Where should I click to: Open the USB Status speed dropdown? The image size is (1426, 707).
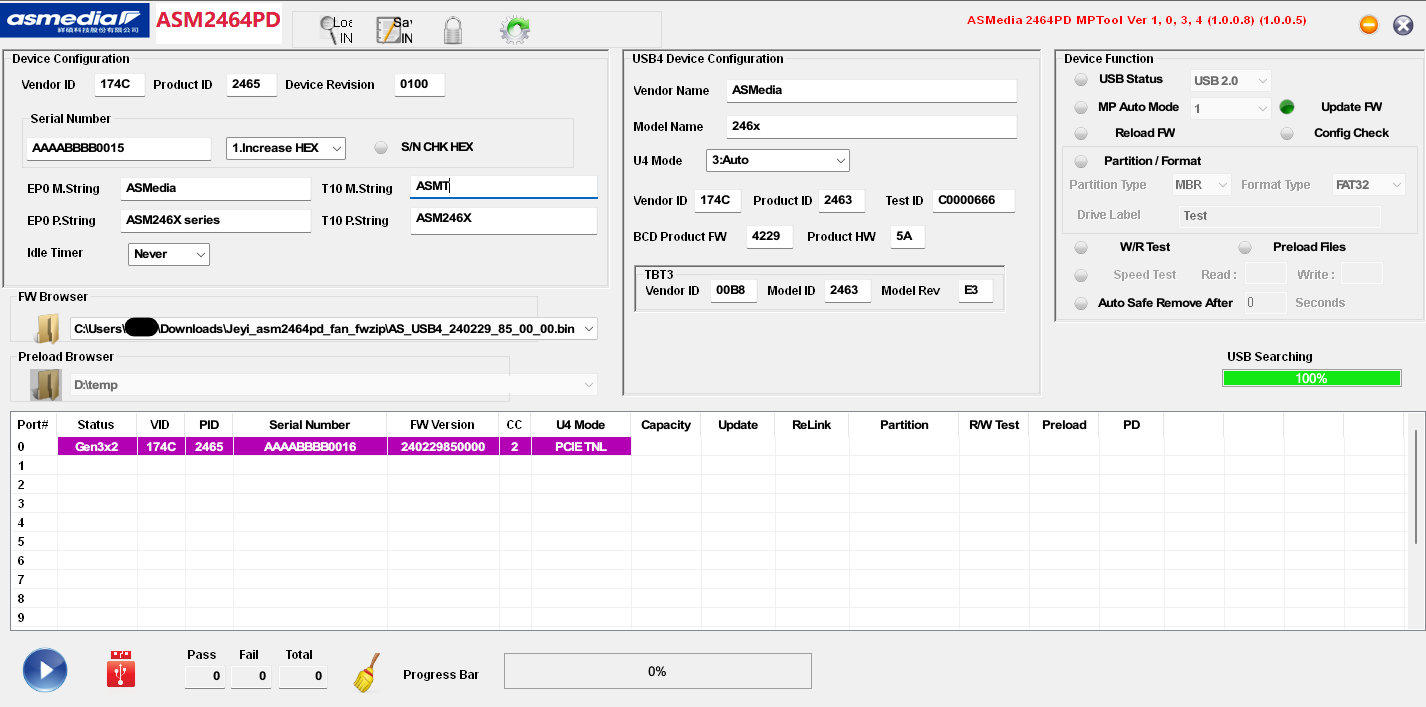[x=1230, y=80]
